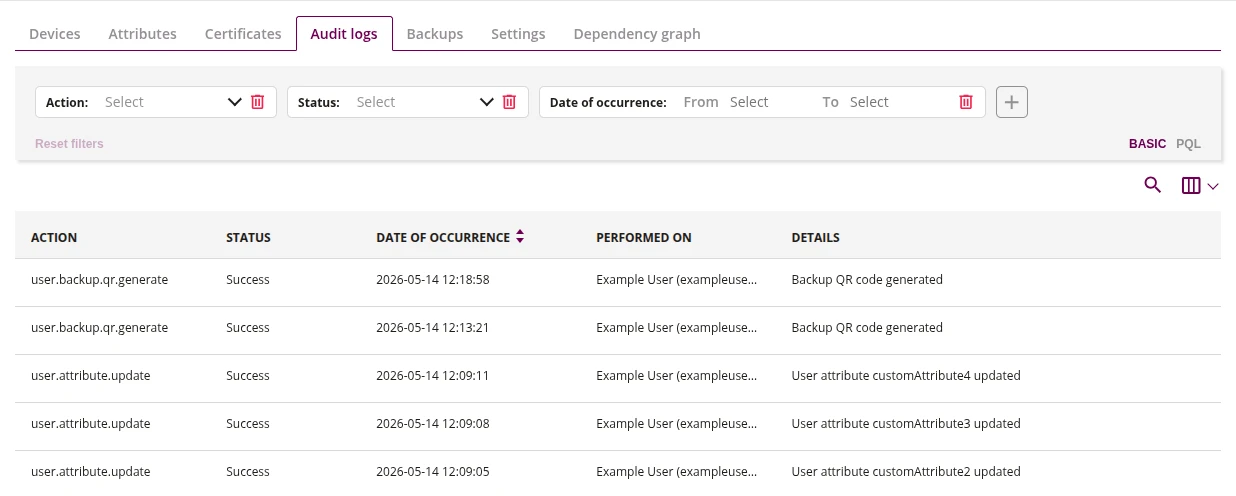Click date 2026-05-14 12:09:11
Image resolution: width=1236 pixels, height=496 pixels.
click(432, 376)
